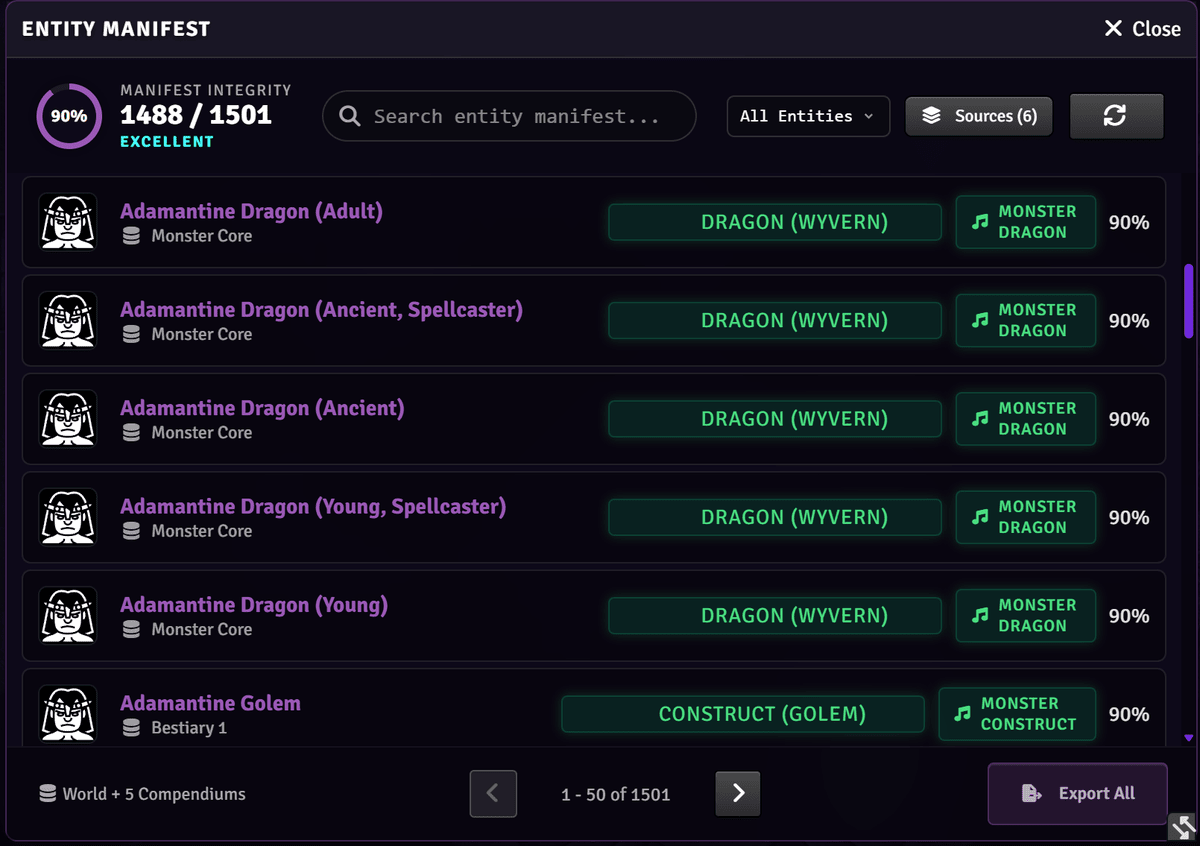Click the refresh manifest icon button
The width and height of the screenshot is (1200, 846).
[x=1116, y=116]
